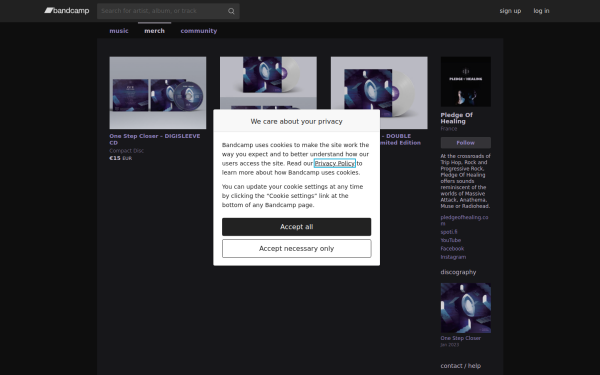The height and width of the screenshot is (375, 600).
Task: Open the Instagram link in sidebar
Action: point(453,257)
